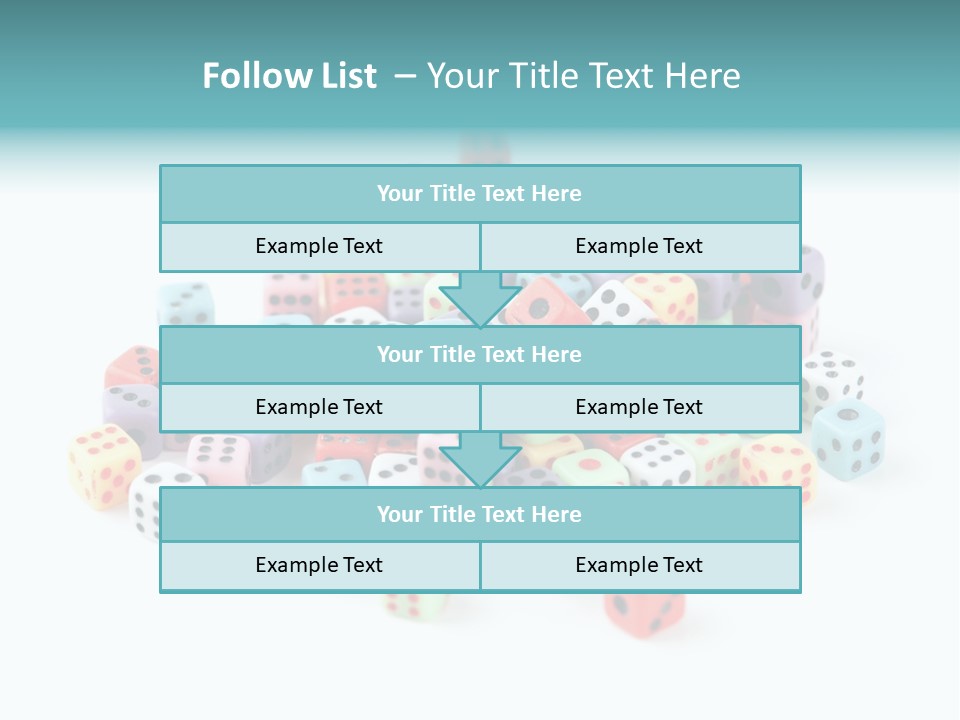Select the last table's title header bar

click(480, 514)
